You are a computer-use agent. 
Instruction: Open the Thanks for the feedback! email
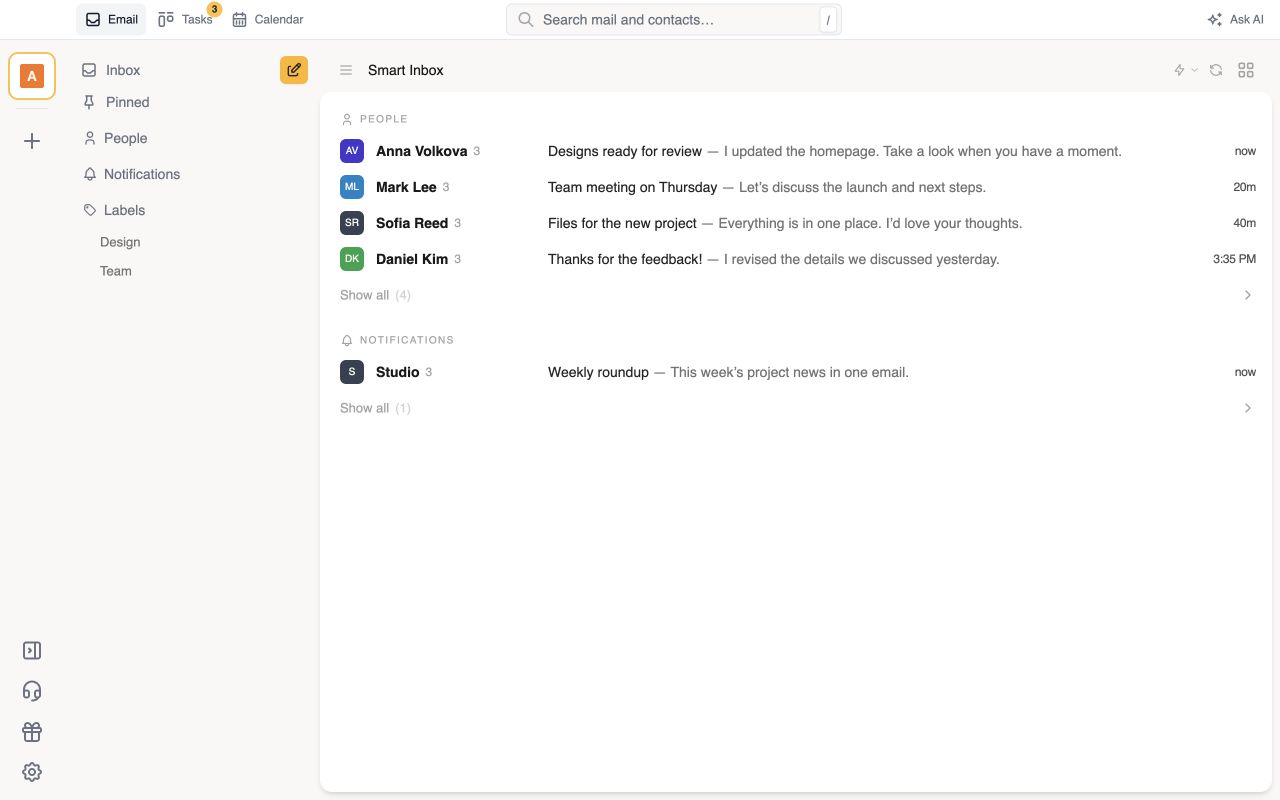pos(798,259)
